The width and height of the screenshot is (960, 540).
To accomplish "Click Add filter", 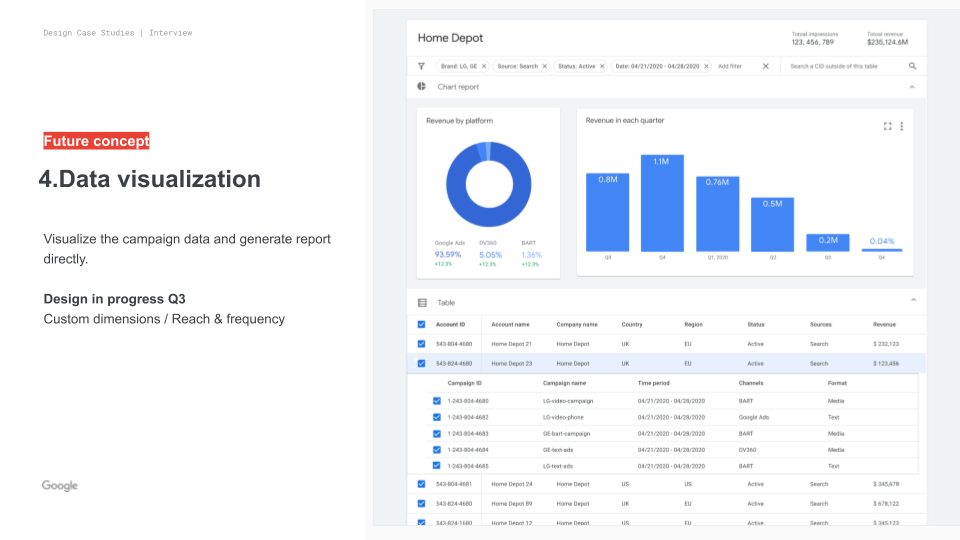I will [730, 66].
